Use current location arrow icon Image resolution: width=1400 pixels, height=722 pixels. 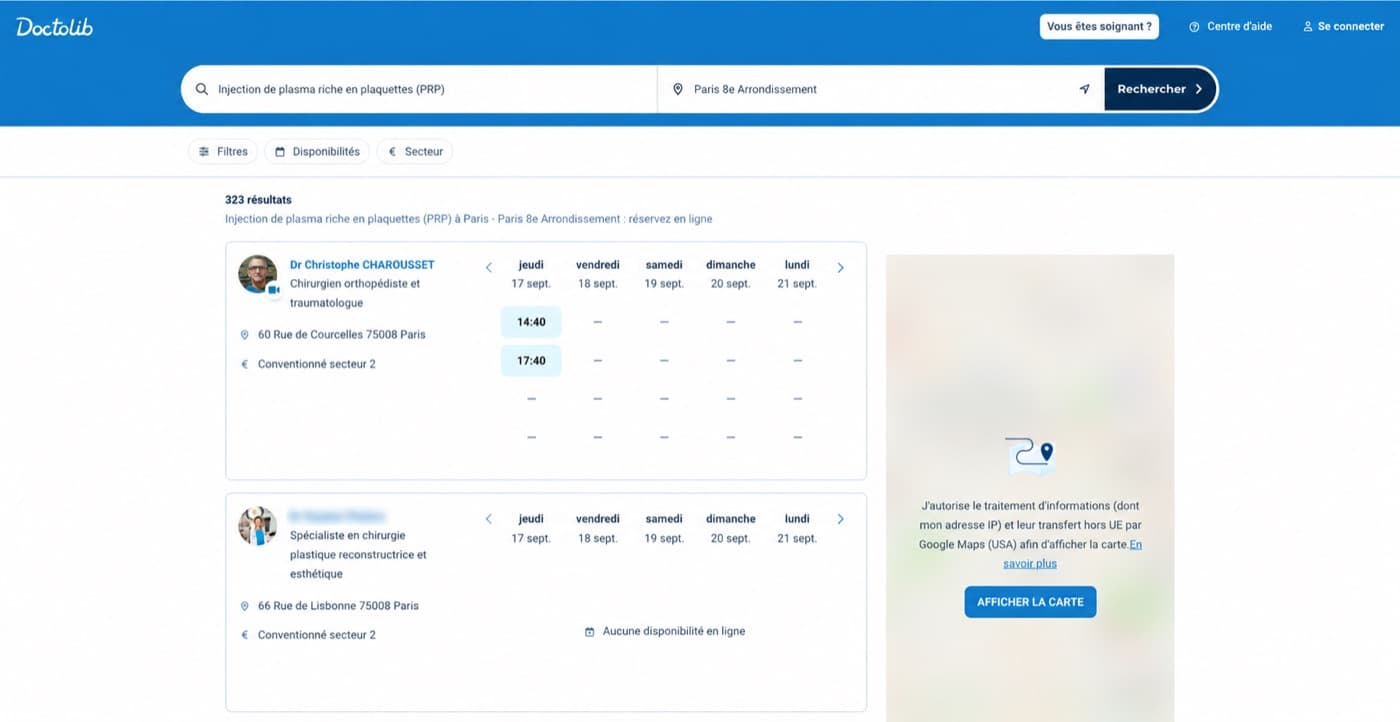(x=1084, y=89)
